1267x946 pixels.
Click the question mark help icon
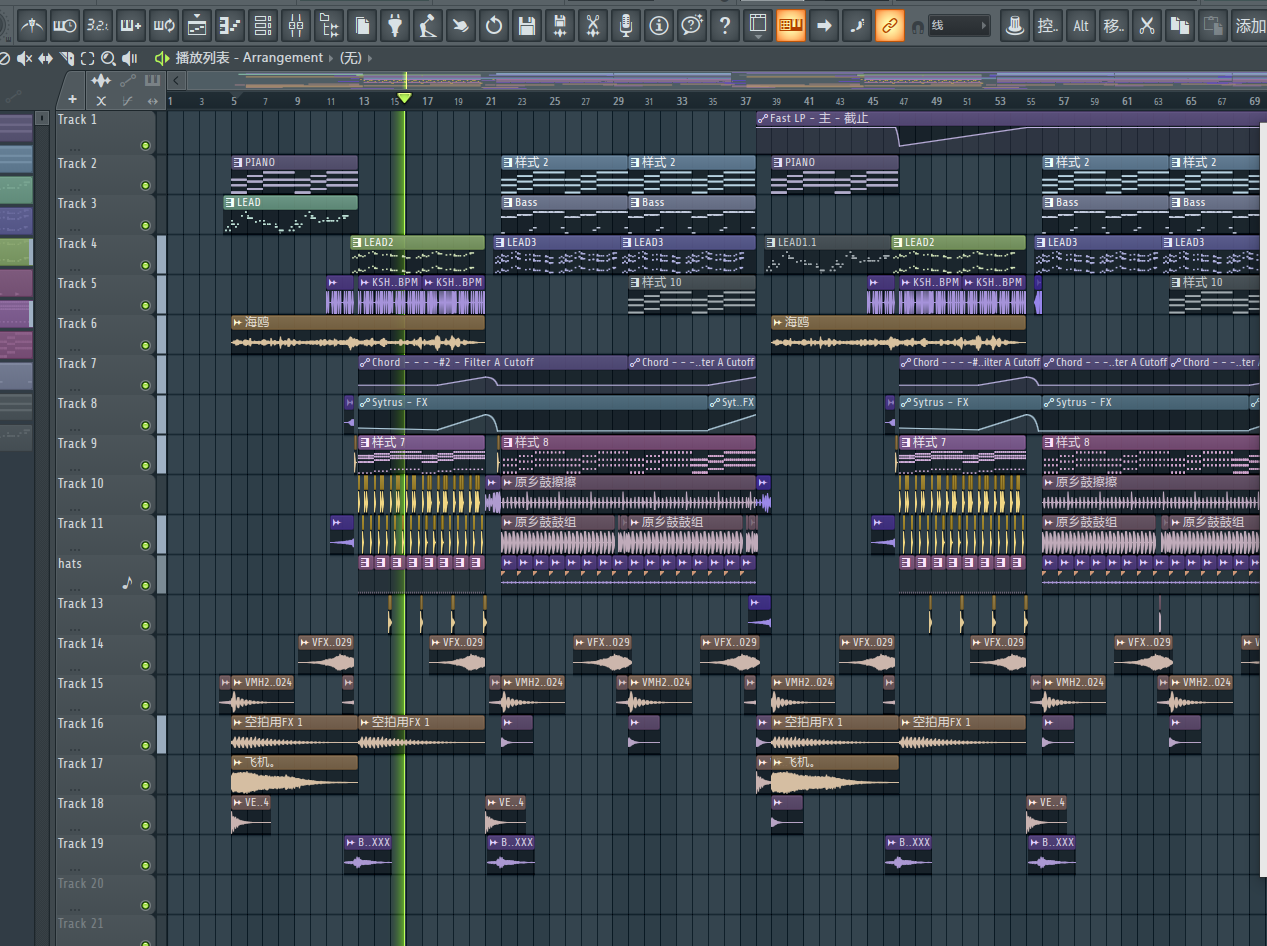(x=724, y=26)
